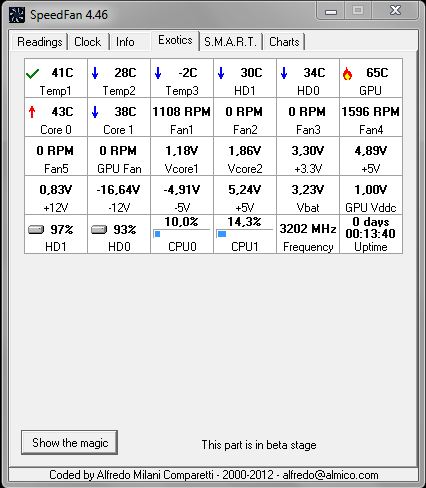Switch to the Clock tab
The height and width of the screenshot is (488, 426).
coord(88,42)
